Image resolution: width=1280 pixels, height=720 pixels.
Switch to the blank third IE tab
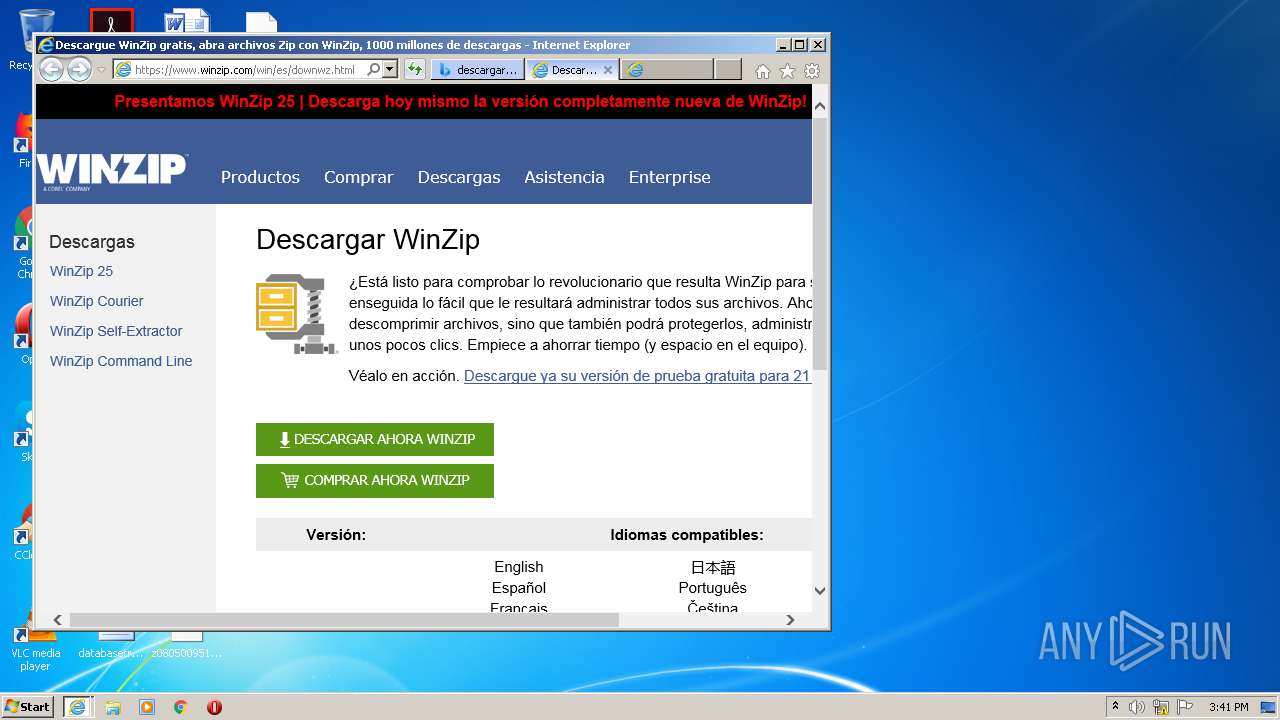666,70
